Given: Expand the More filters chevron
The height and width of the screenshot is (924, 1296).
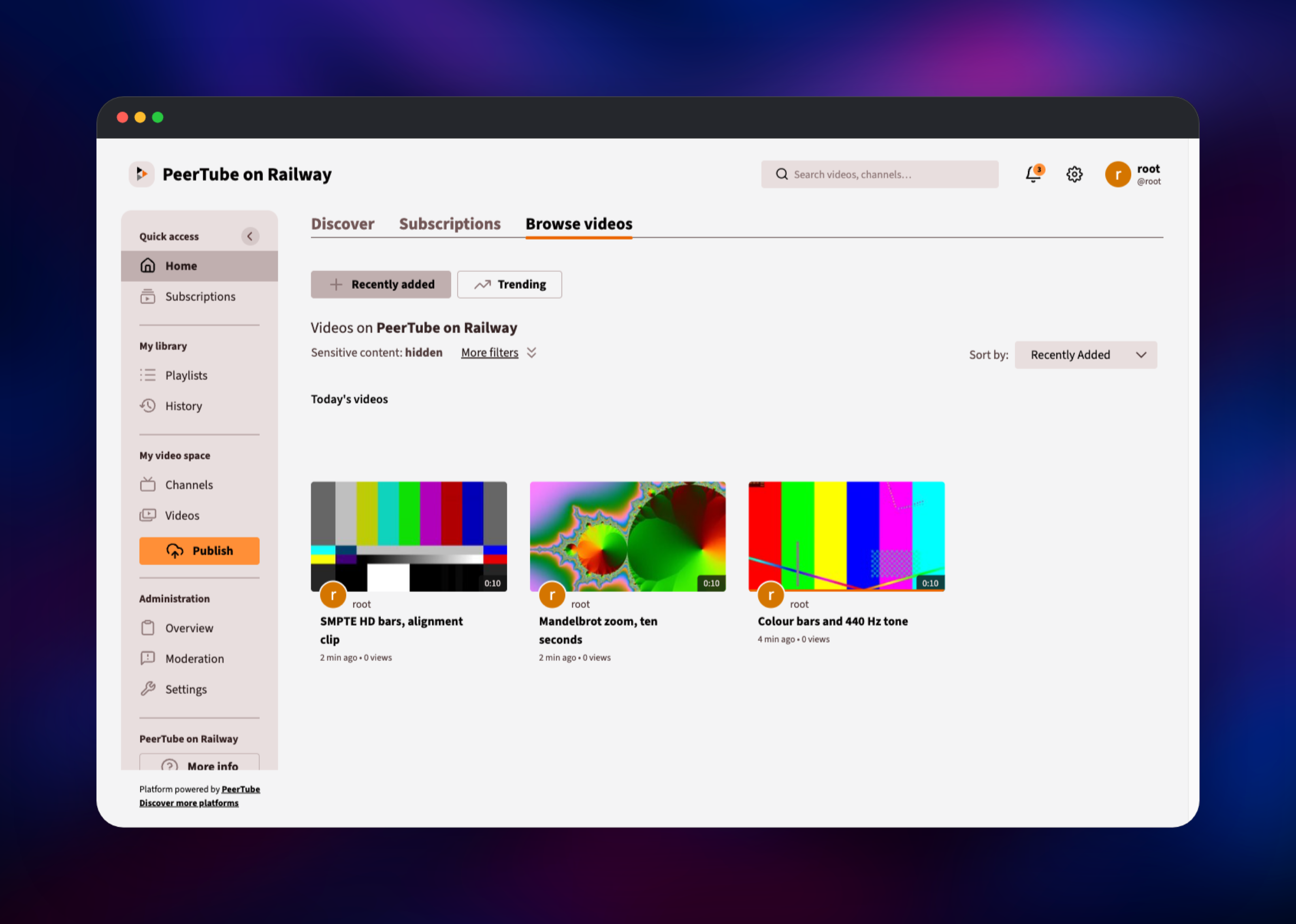Looking at the screenshot, I should [x=531, y=353].
